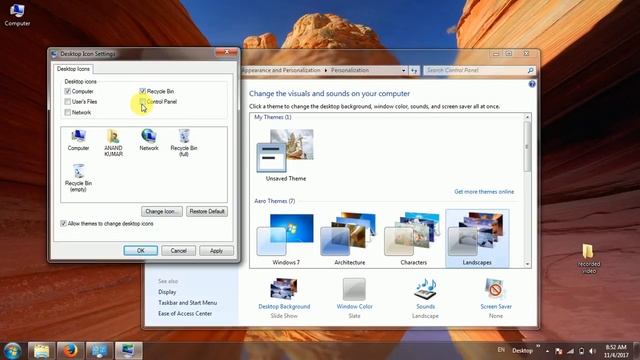Open Desktop Background settings

pos(284,298)
